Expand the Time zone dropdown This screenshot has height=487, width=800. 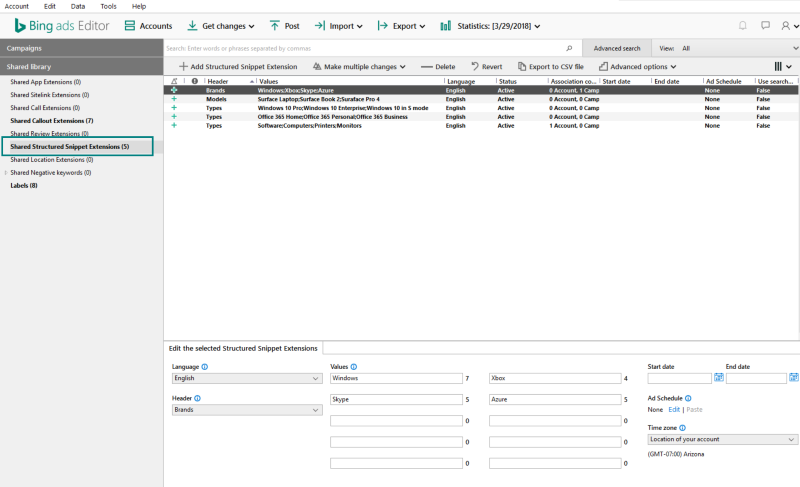point(722,439)
